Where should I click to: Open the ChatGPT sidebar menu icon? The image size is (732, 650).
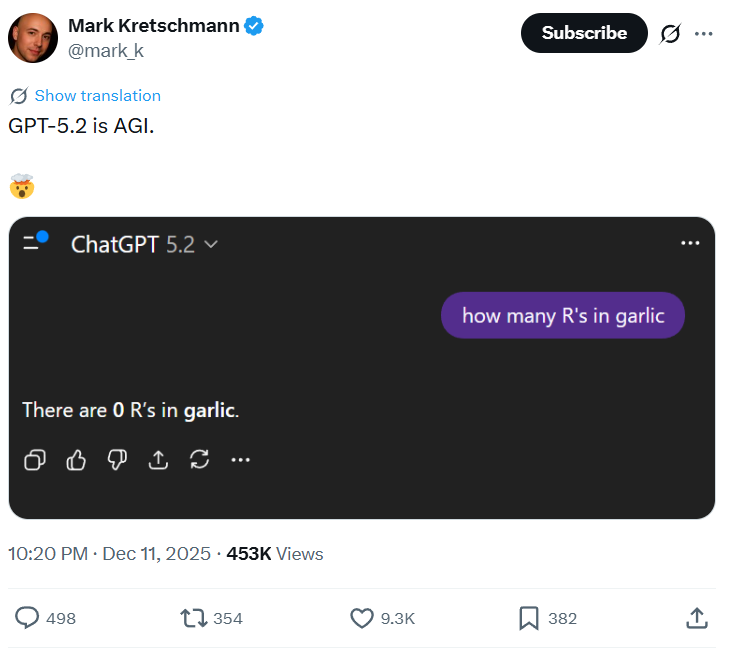pos(33,243)
